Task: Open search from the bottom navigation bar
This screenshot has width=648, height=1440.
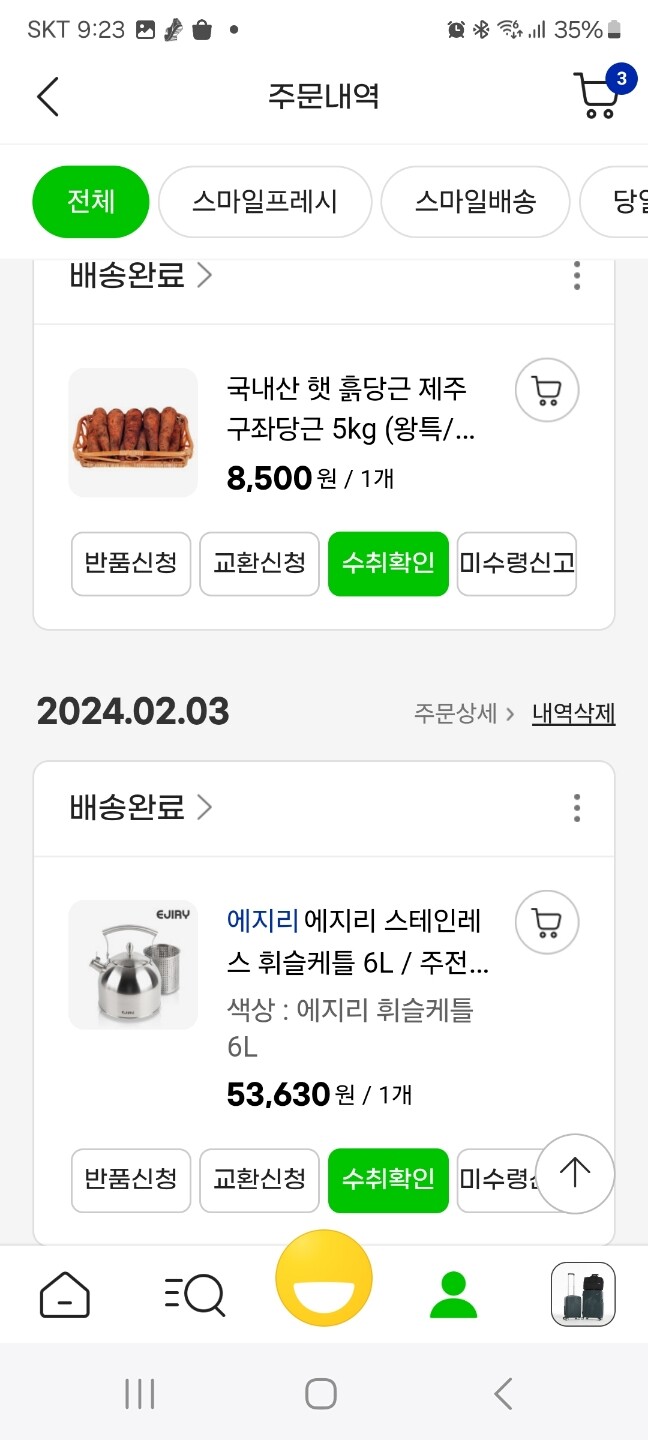Action: [x=194, y=1293]
